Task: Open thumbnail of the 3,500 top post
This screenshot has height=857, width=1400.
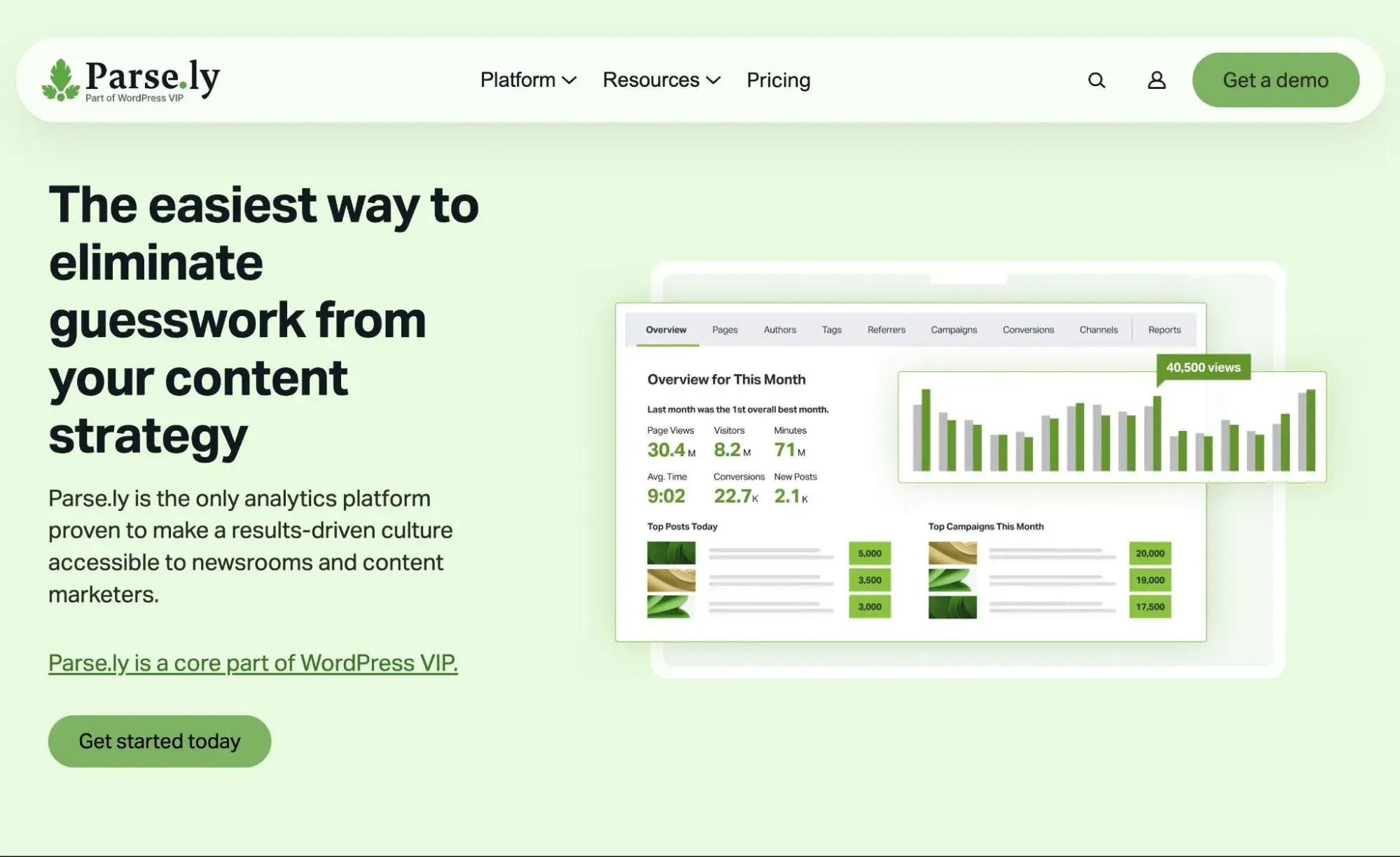Action: click(x=671, y=580)
